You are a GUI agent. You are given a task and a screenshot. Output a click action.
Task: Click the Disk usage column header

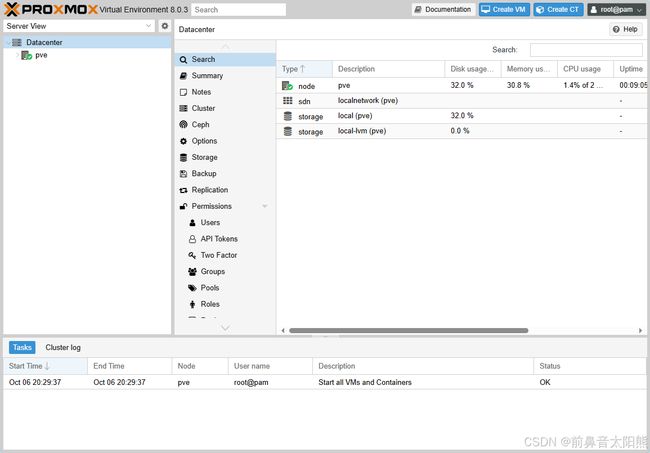473,69
